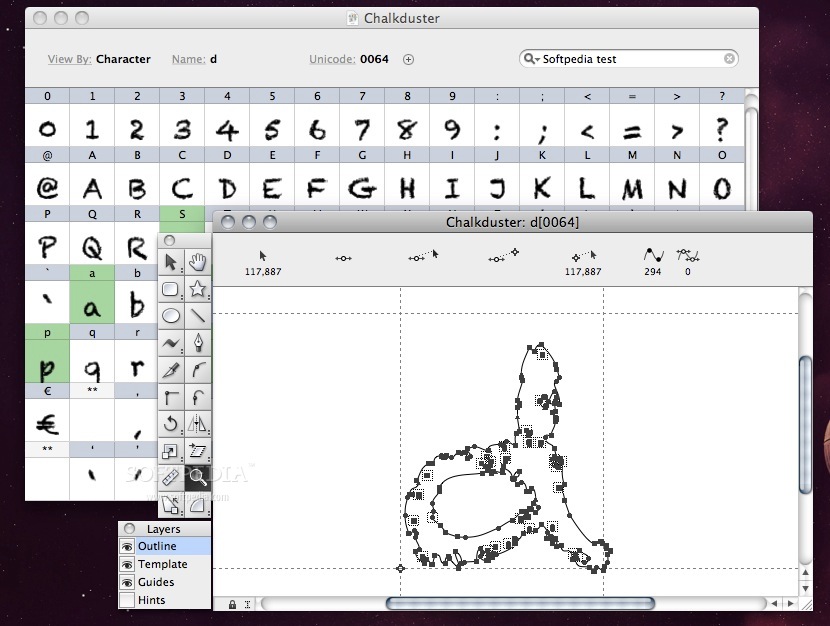Click the selected points icon above 0
This screenshot has height=626, width=830.
[x=688, y=256]
